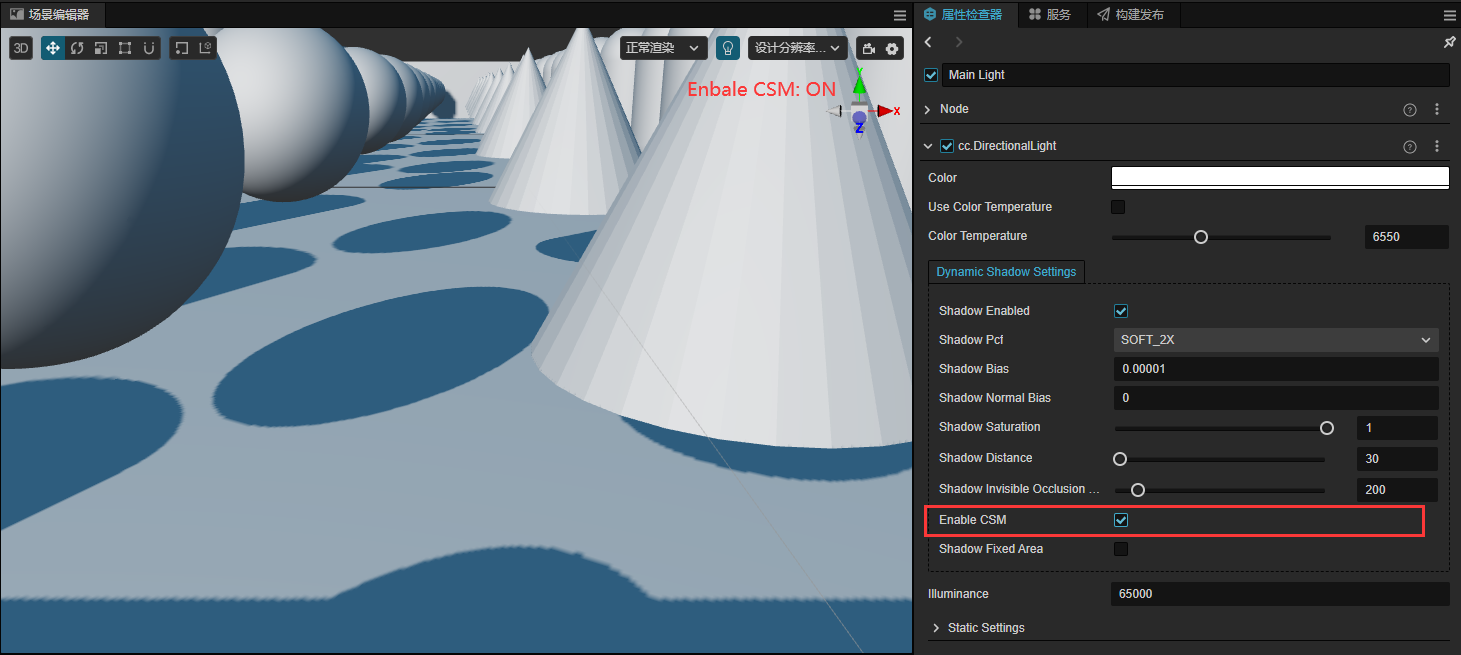The image size is (1461, 655).
Task: Open cc.DirectionalLight help icon
Action: coord(1410,146)
